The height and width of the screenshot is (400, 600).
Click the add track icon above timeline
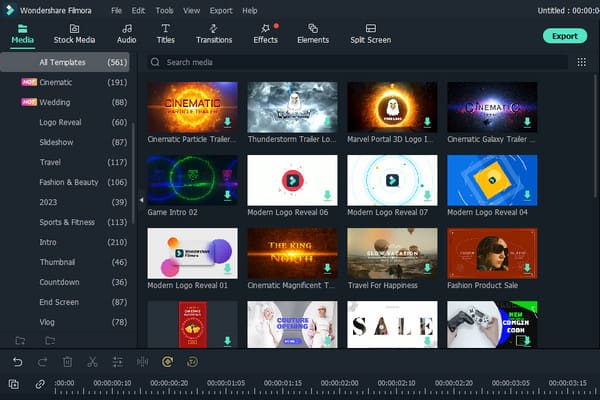coord(14,384)
